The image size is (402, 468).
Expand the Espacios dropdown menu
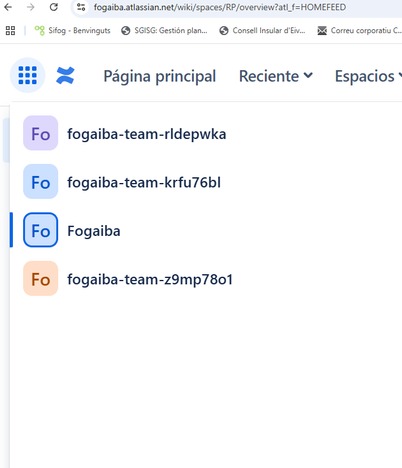(368, 76)
